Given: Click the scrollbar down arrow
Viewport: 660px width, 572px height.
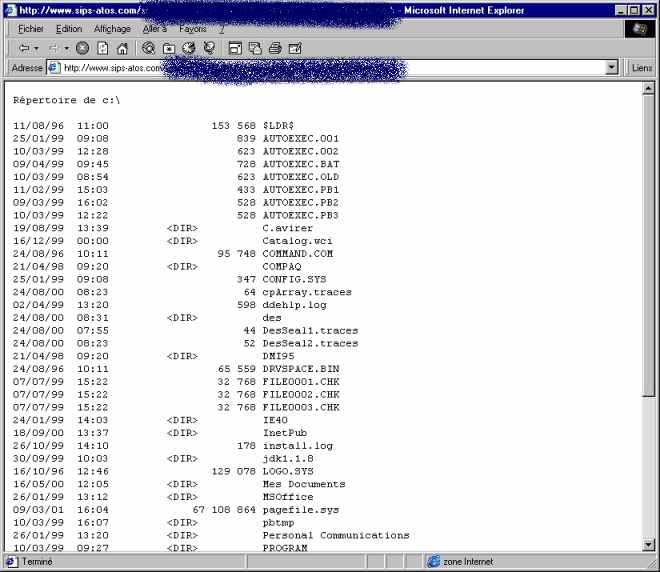Looking at the screenshot, I should pos(649,545).
